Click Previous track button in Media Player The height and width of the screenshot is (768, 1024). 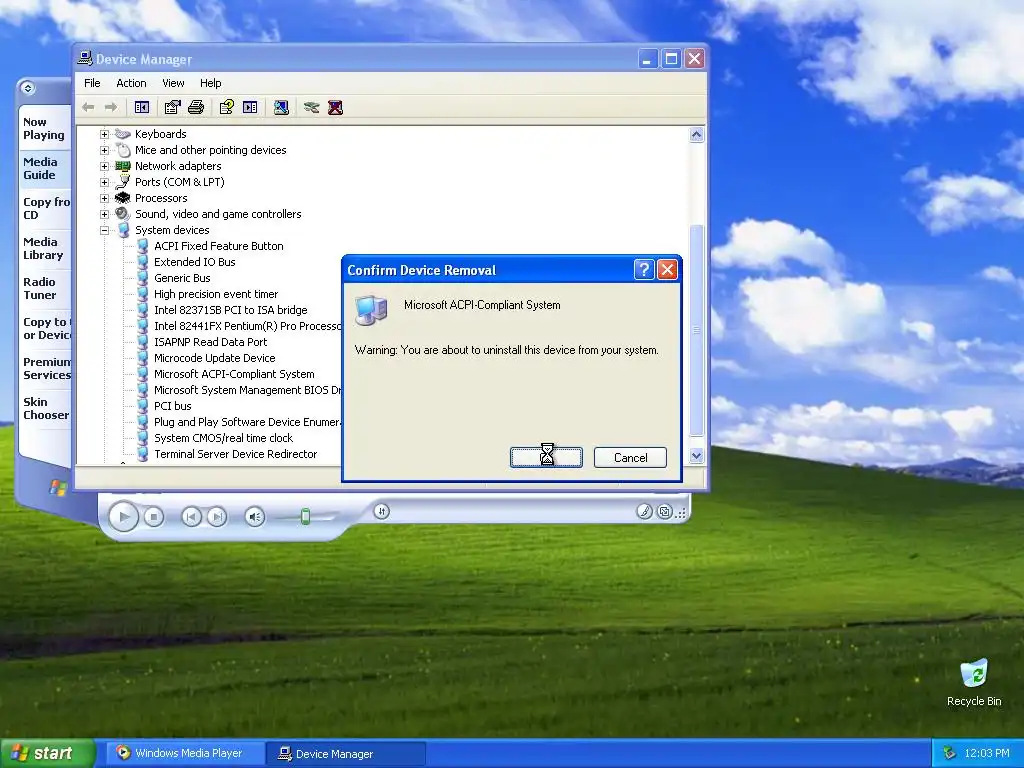point(191,517)
